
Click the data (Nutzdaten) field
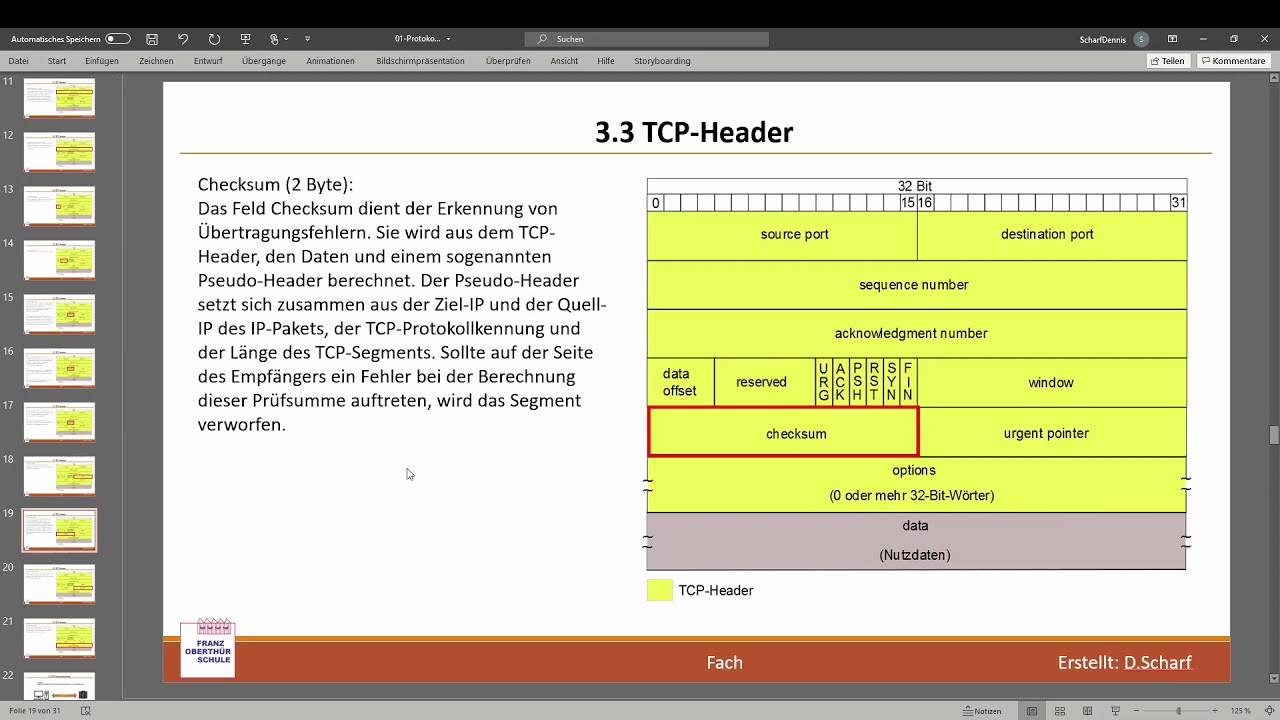pyautogui.click(x=917, y=541)
